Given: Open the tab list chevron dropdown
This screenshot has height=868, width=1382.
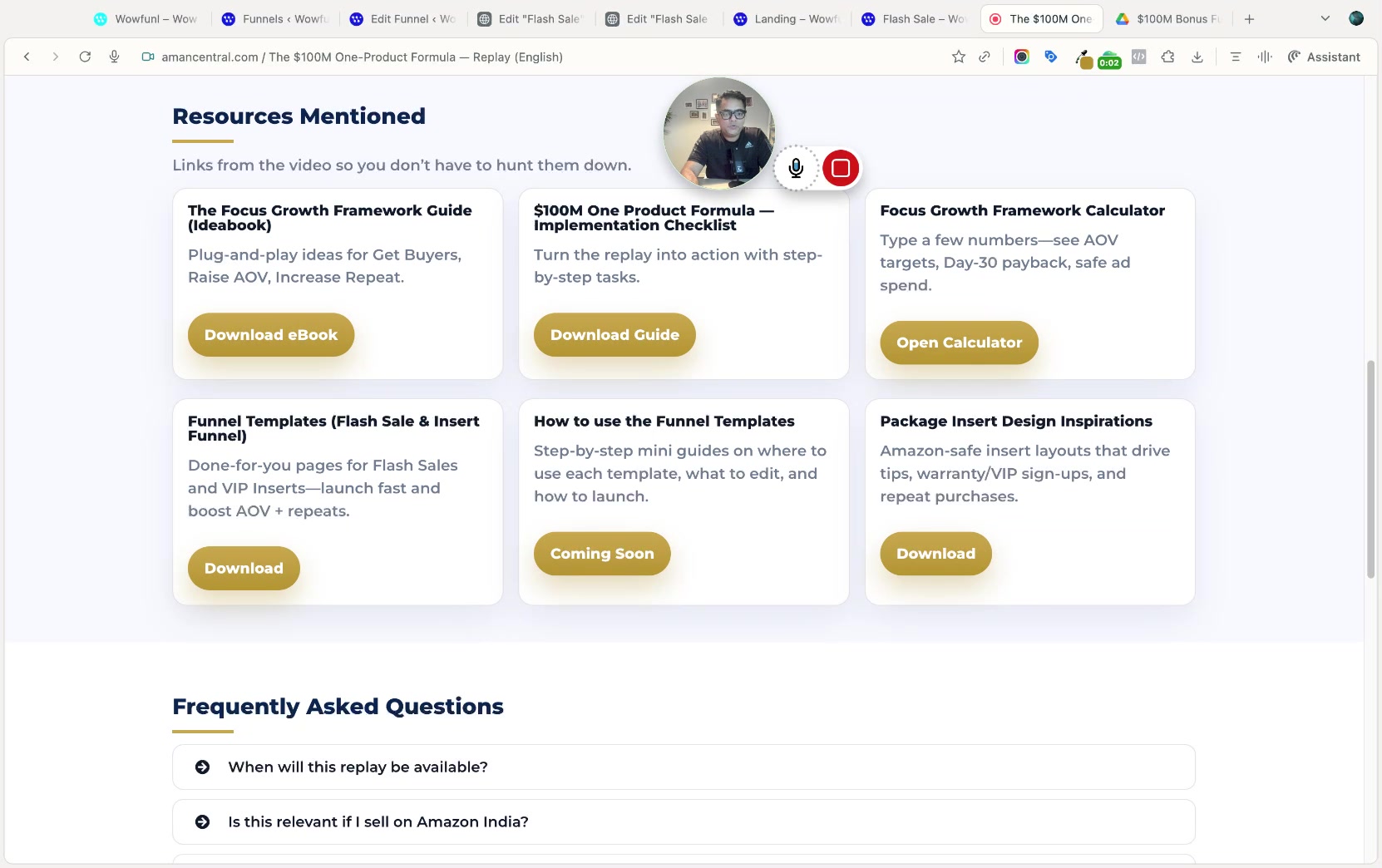Looking at the screenshot, I should (x=1325, y=18).
